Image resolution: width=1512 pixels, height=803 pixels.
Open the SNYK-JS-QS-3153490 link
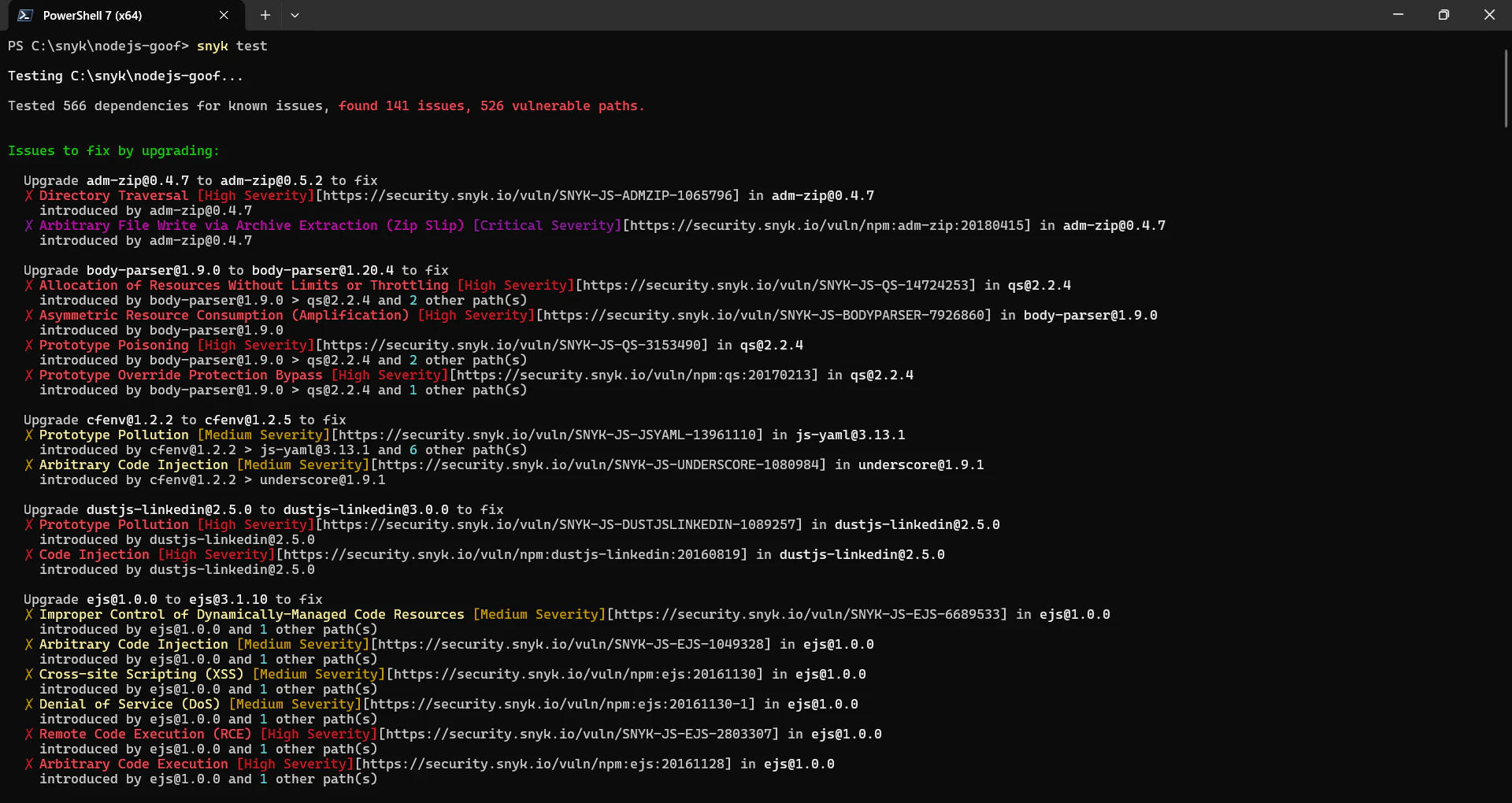[512, 345]
